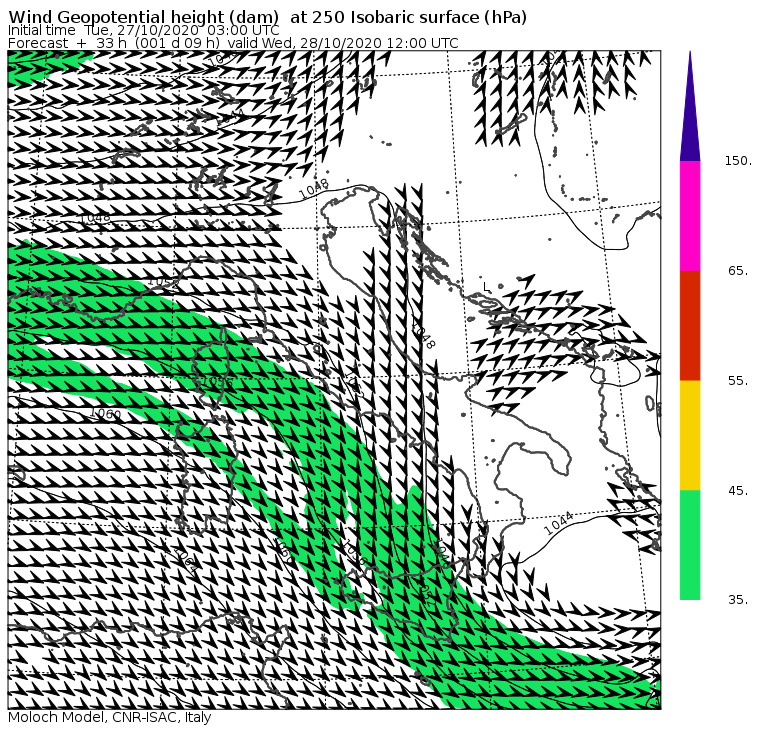760x731 pixels.
Task: Click the chart title "Wind Geopotential height (dam)"
Action: [x=143, y=17]
